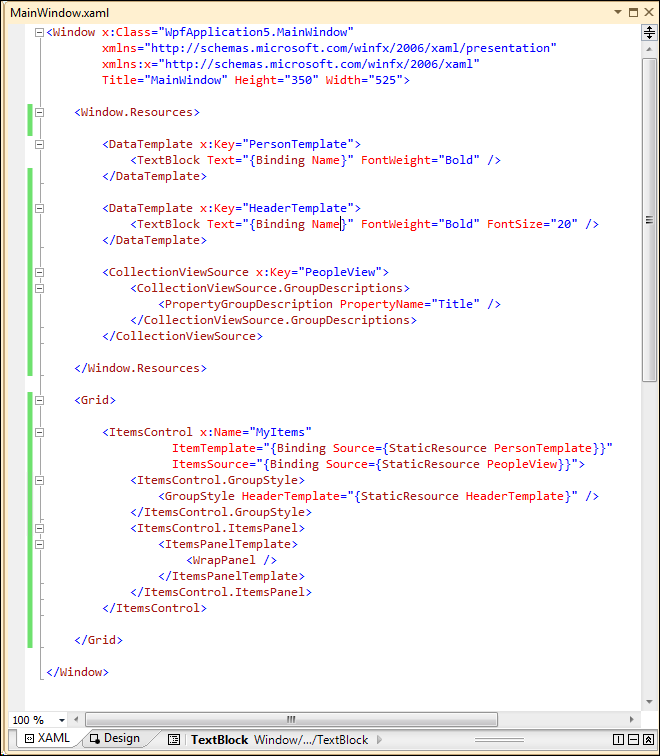660x756 pixels.
Task: Collapse the root Window element outline
Action: (x=40, y=33)
